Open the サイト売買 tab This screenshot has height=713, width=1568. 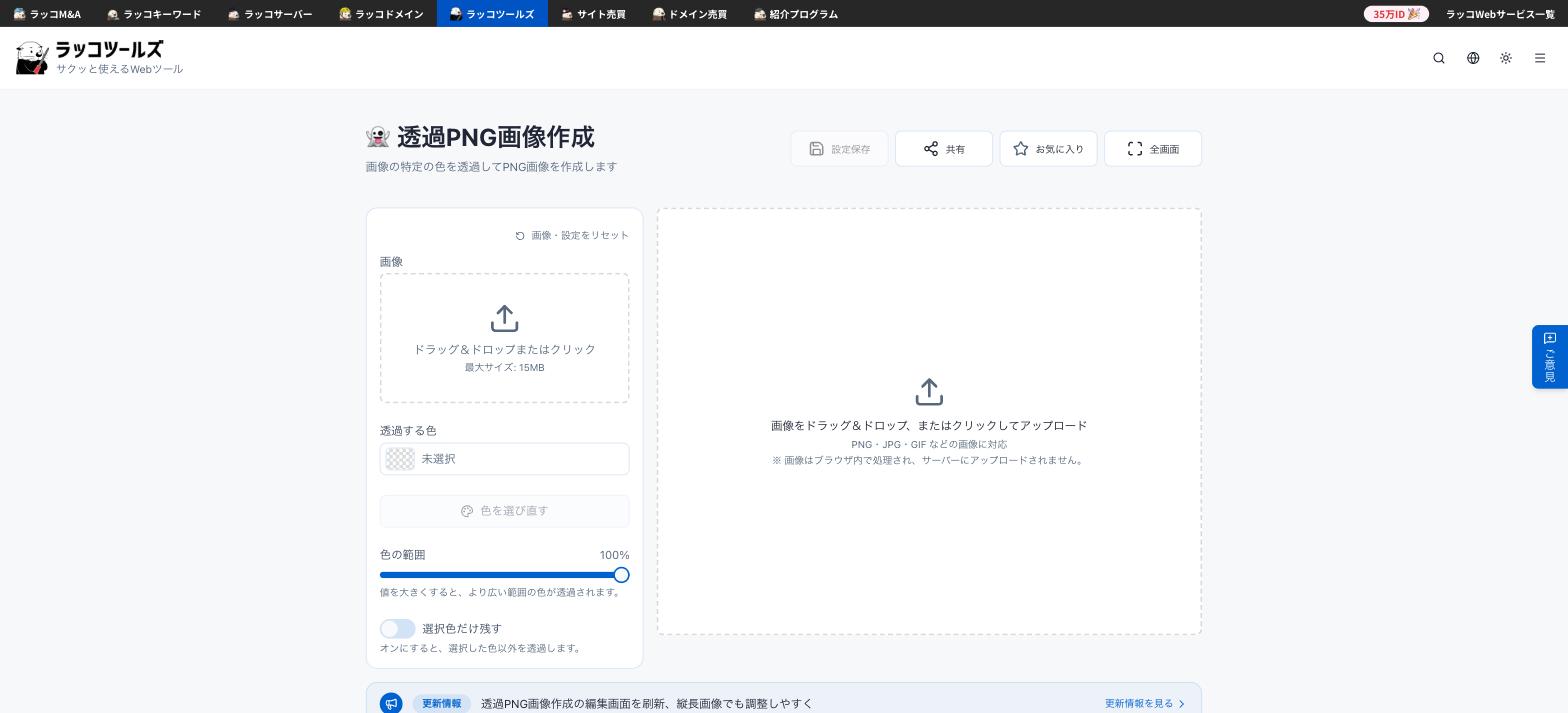click(593, 14)
